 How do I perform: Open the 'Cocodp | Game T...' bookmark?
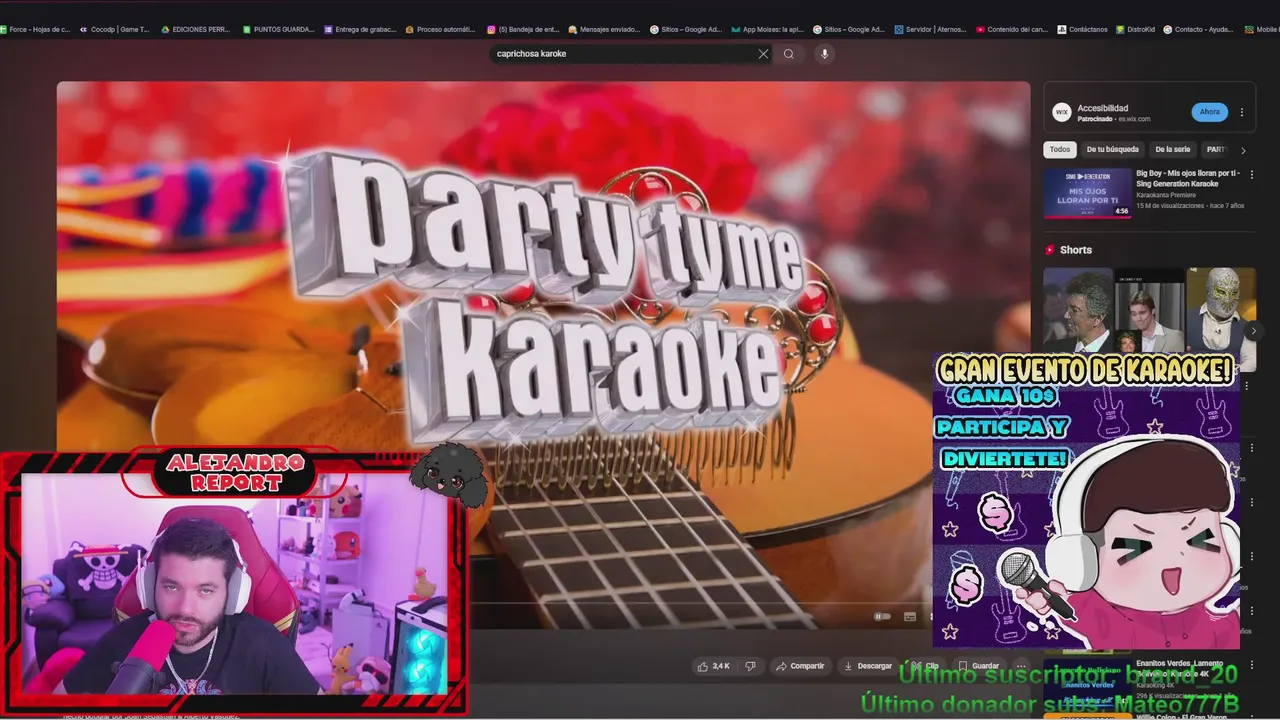(114, 29)
